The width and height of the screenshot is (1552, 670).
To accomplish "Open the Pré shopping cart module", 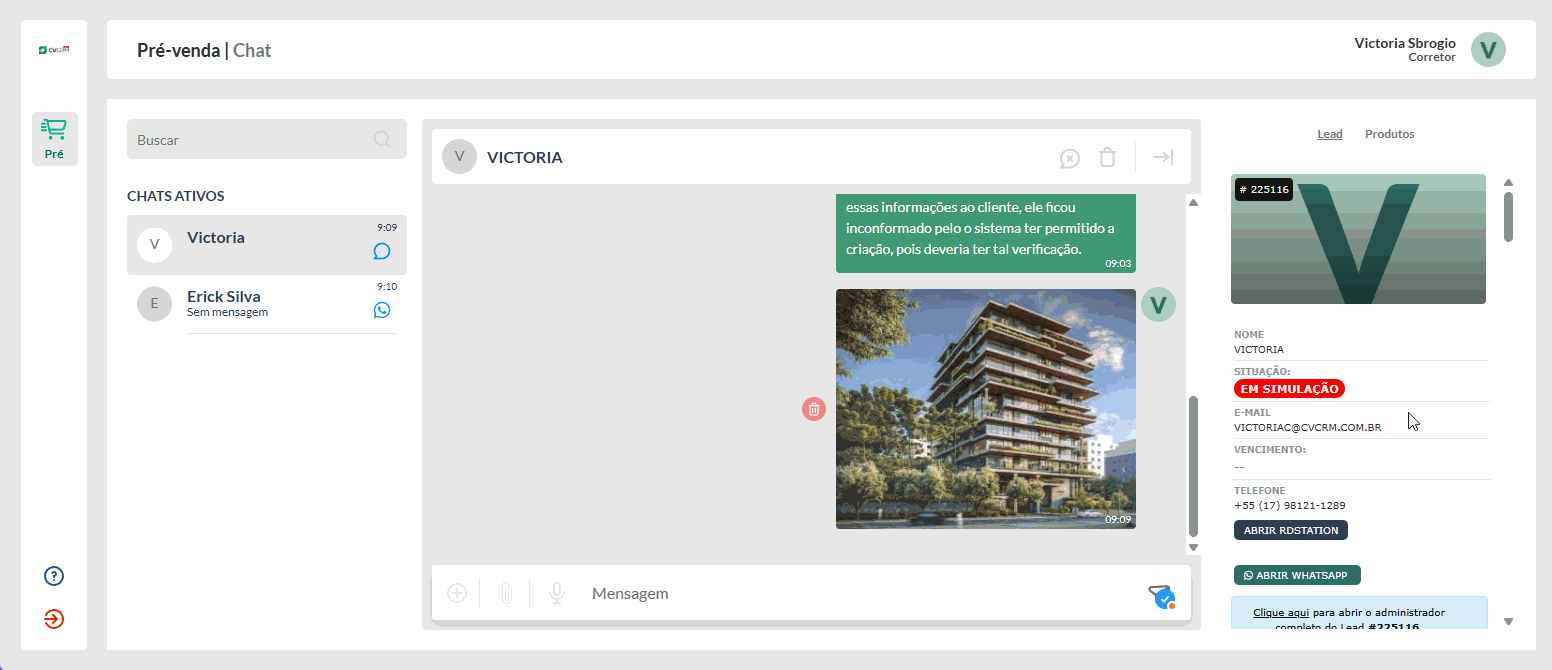I will click(54, 139).
